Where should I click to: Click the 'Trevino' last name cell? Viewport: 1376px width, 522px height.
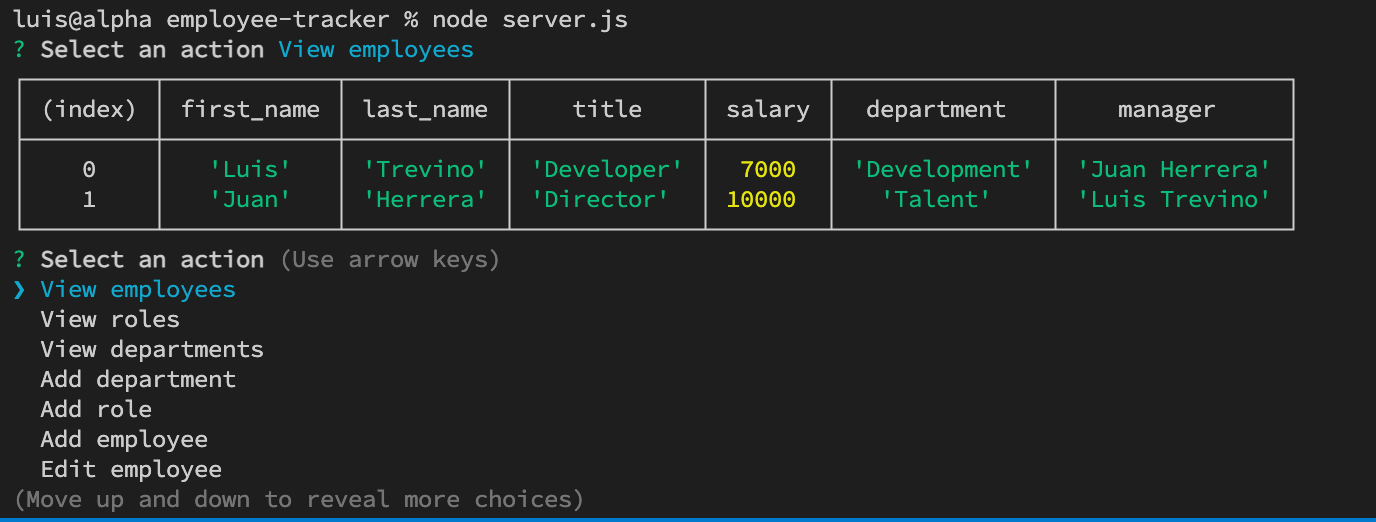(x=425, y=170)
